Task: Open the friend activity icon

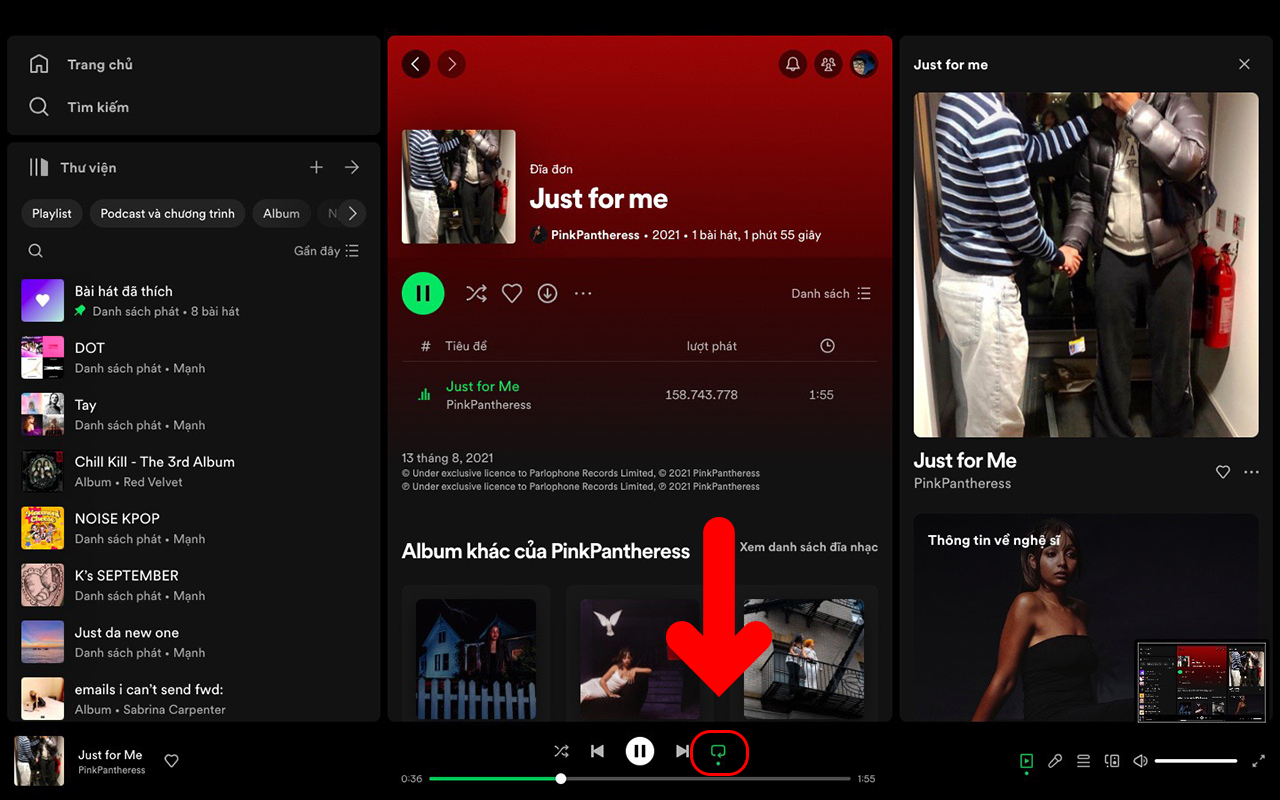Action: (x=828, y=65)
